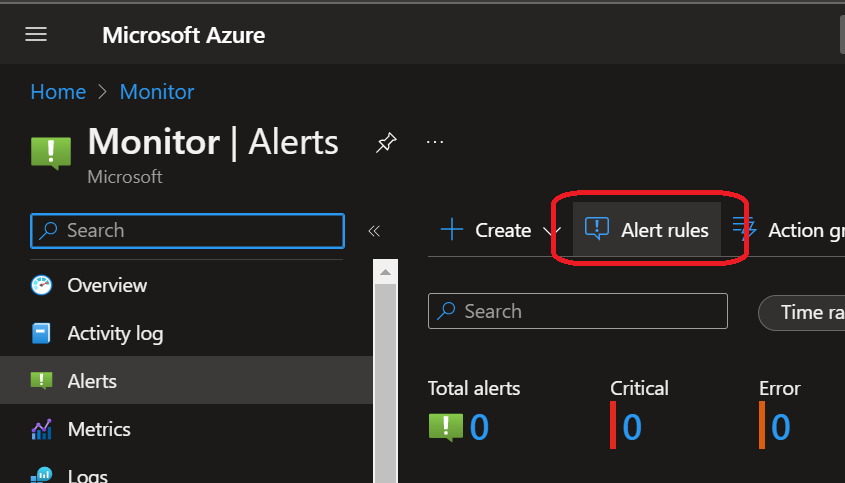Click the Create button
This screenshot has width=845, height=483.
click(487, 230)
